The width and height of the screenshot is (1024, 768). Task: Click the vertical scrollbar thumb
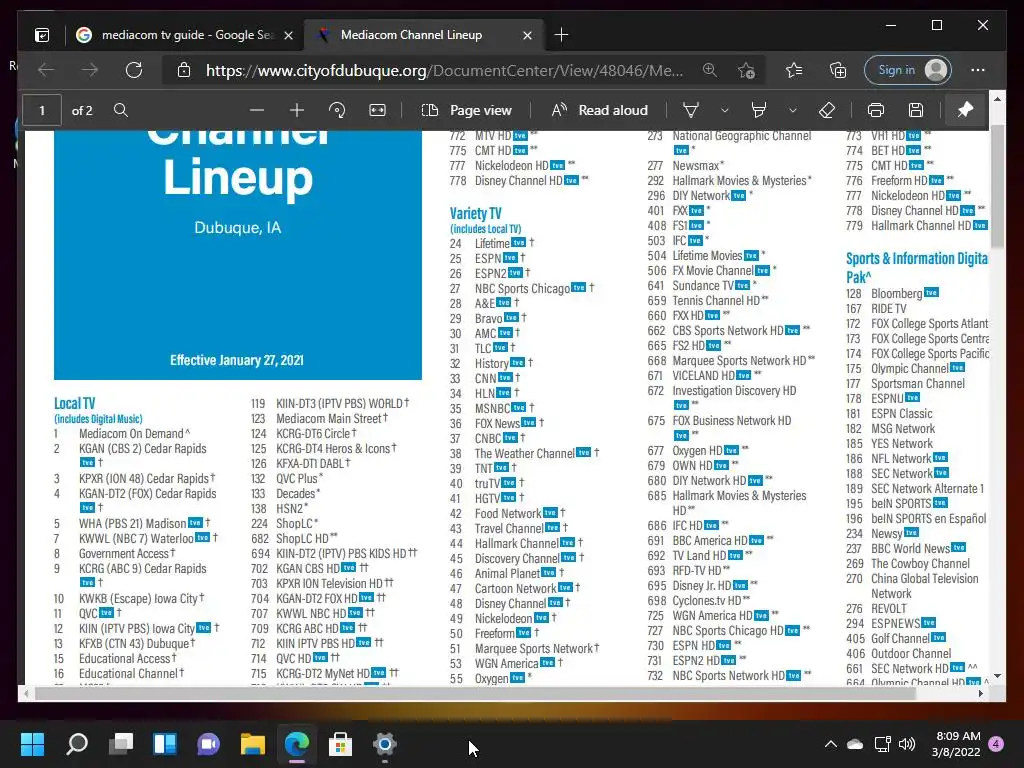pos(997,187)
